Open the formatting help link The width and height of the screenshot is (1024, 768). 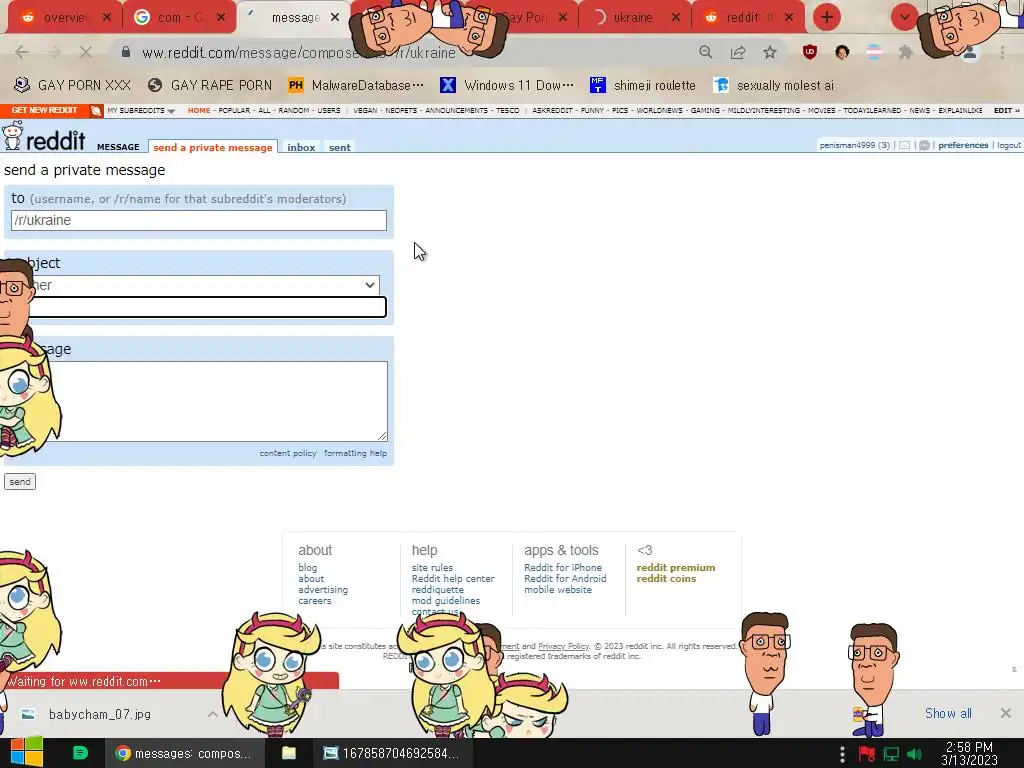355,453
